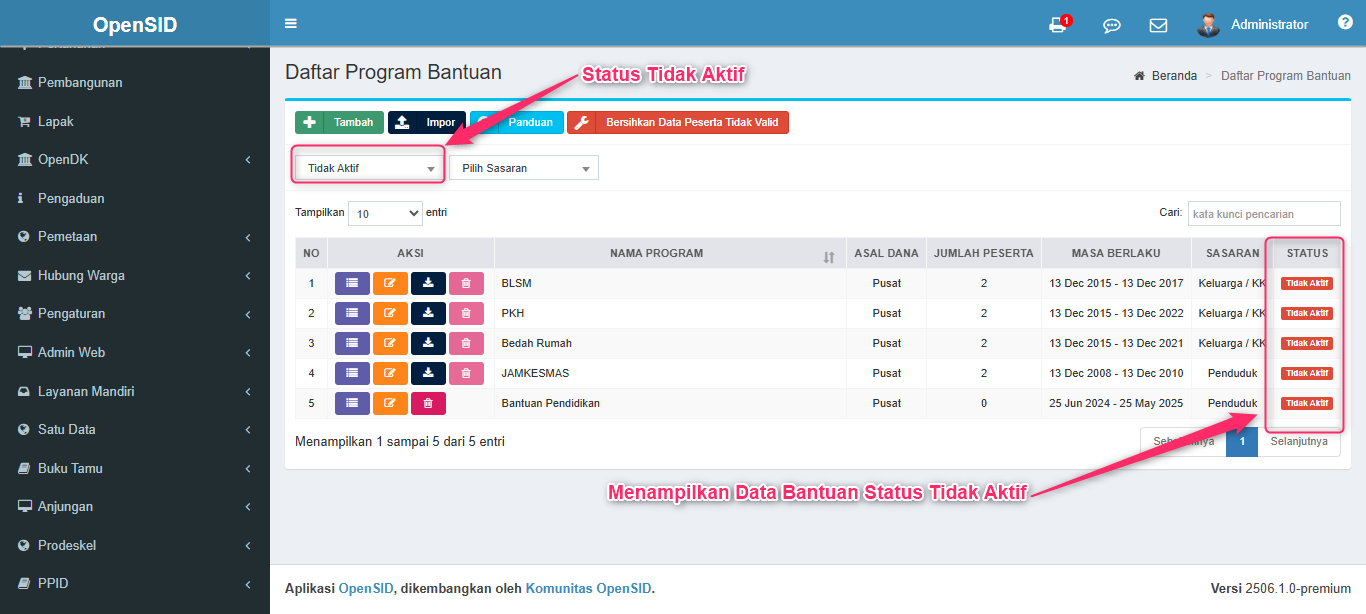The height and width of the screenshot is (614, 1366).
Task: Sort by Nama Program column arrows
Action: point(828,258)
